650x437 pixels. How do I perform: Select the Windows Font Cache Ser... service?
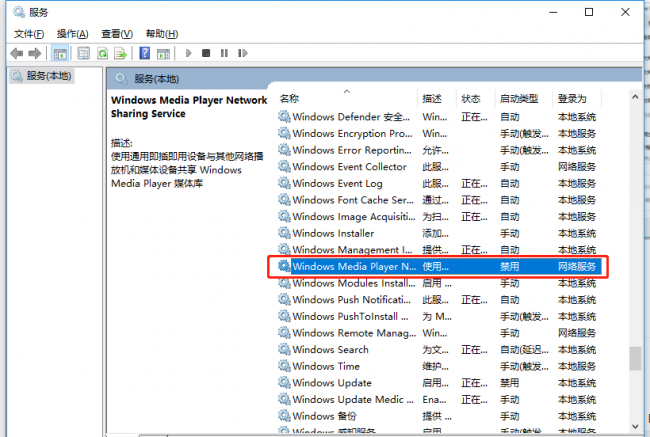click(x=439, y=200)
